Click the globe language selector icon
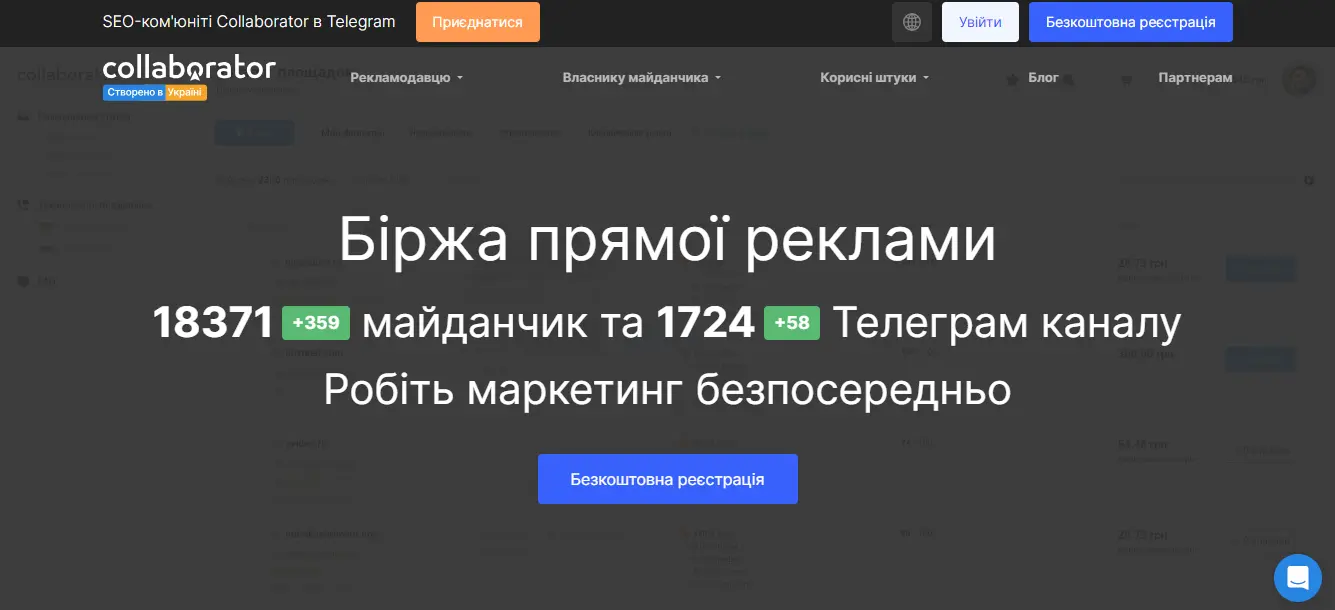 911,22
